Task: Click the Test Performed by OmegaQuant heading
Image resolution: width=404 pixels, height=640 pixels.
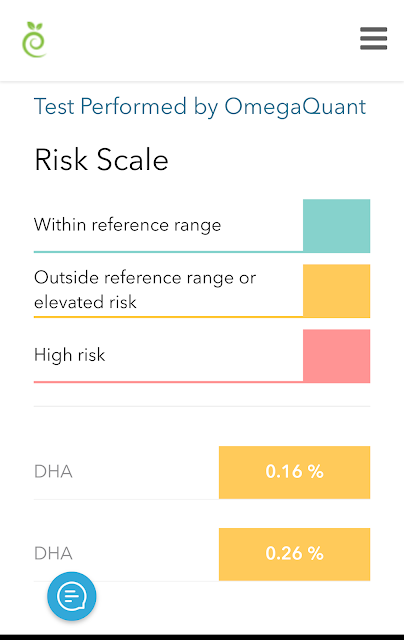Action: pos(200,107)
